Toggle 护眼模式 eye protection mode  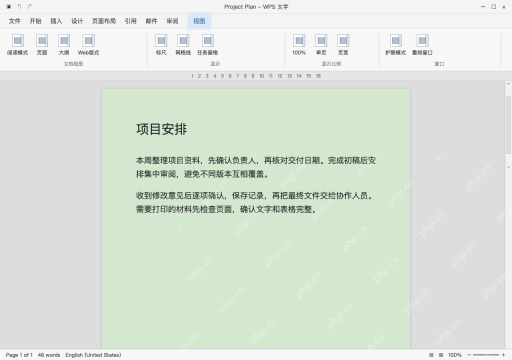(x=396, y=45)
